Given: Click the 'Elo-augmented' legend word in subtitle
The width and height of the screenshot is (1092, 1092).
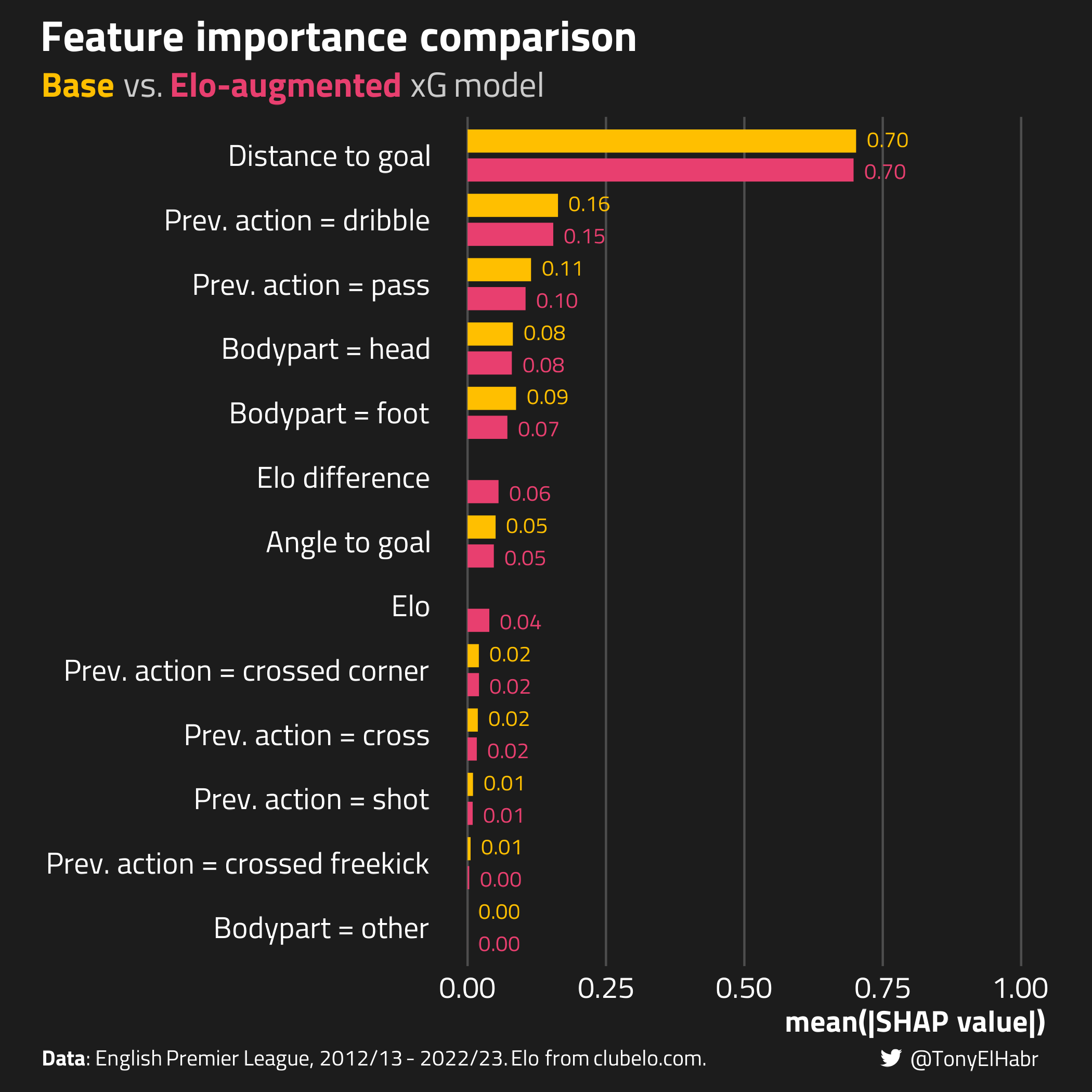Looking at the screenshot, I should [285, 87].
